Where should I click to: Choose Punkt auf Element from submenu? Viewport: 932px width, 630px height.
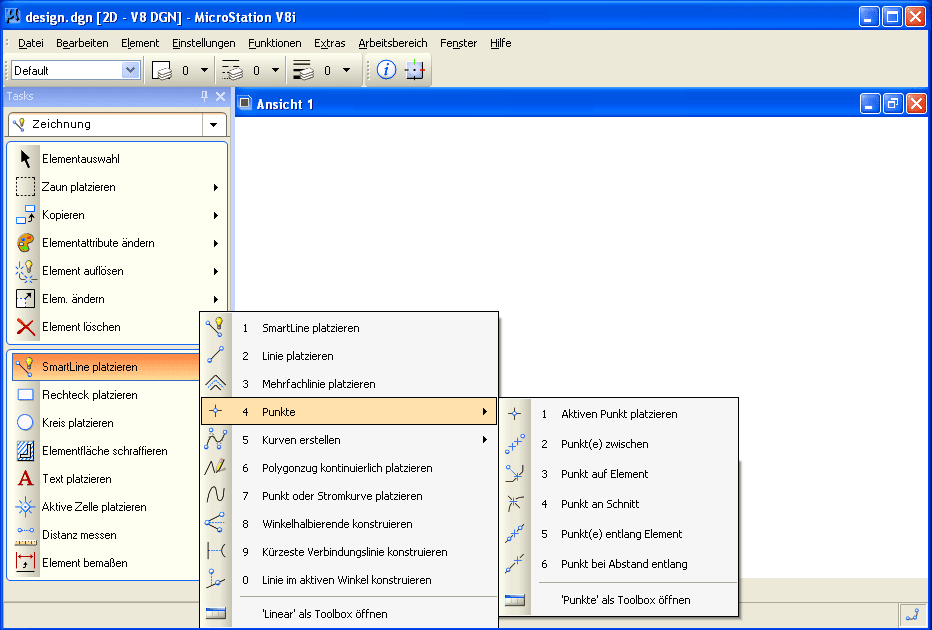click(604, 474)
